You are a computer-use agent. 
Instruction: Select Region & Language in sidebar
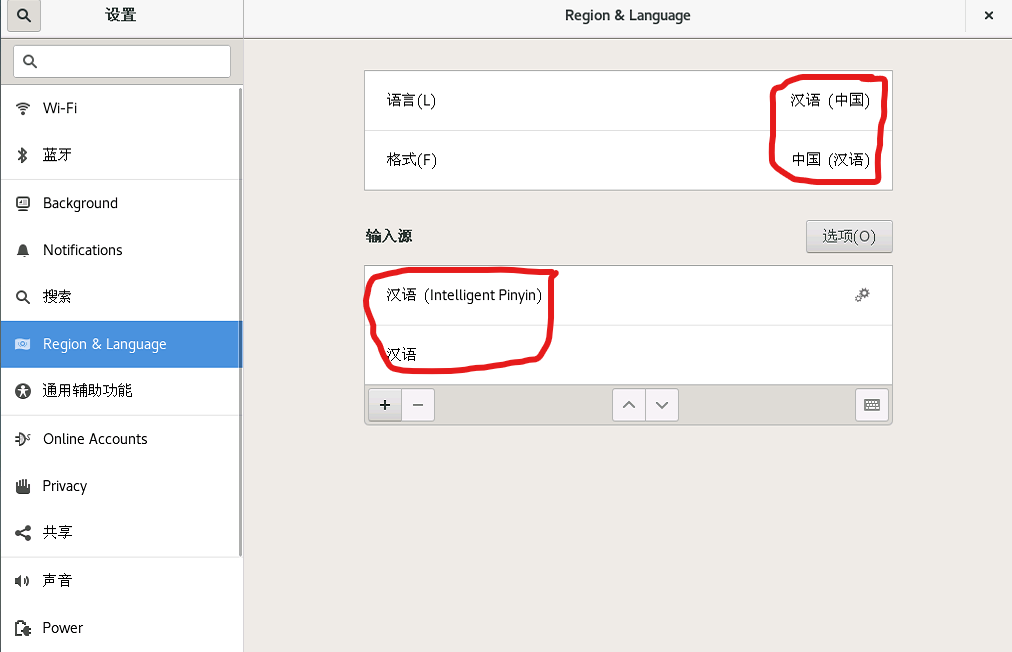121,344
